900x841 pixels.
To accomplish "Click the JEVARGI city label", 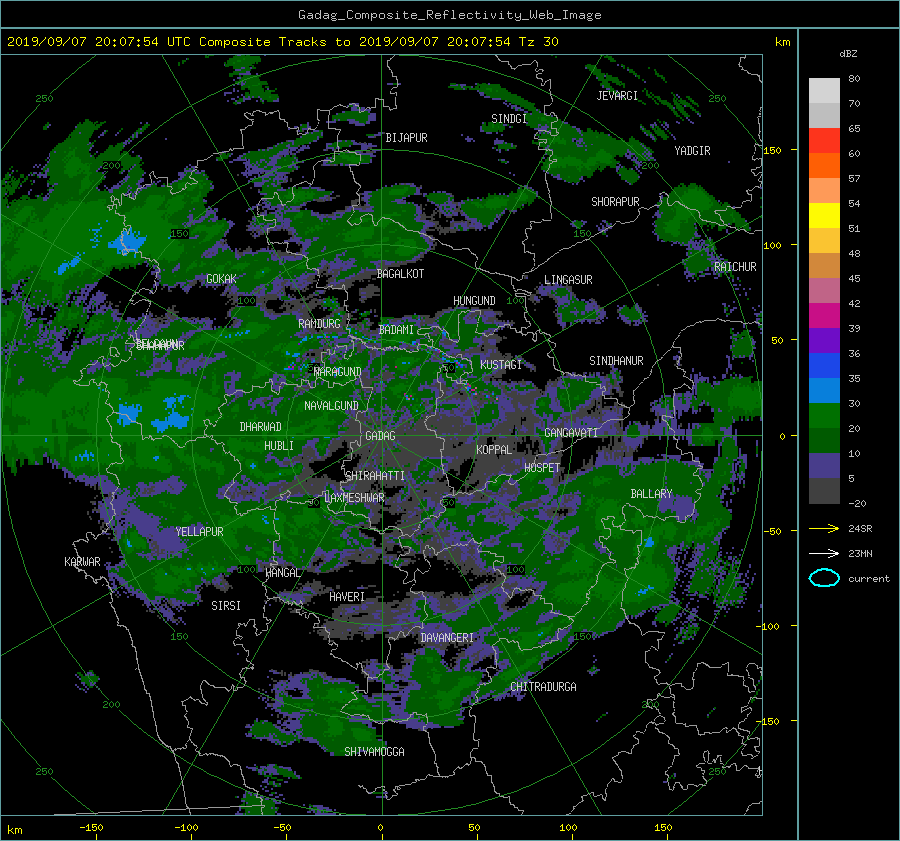I will 617,96.
